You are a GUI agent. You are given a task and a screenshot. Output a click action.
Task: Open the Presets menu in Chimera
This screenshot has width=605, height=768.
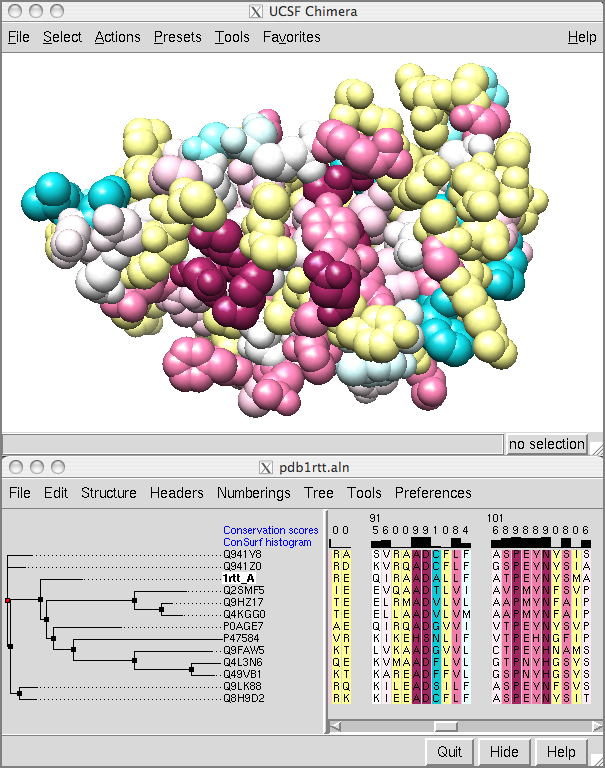click(x=177, y=37)
